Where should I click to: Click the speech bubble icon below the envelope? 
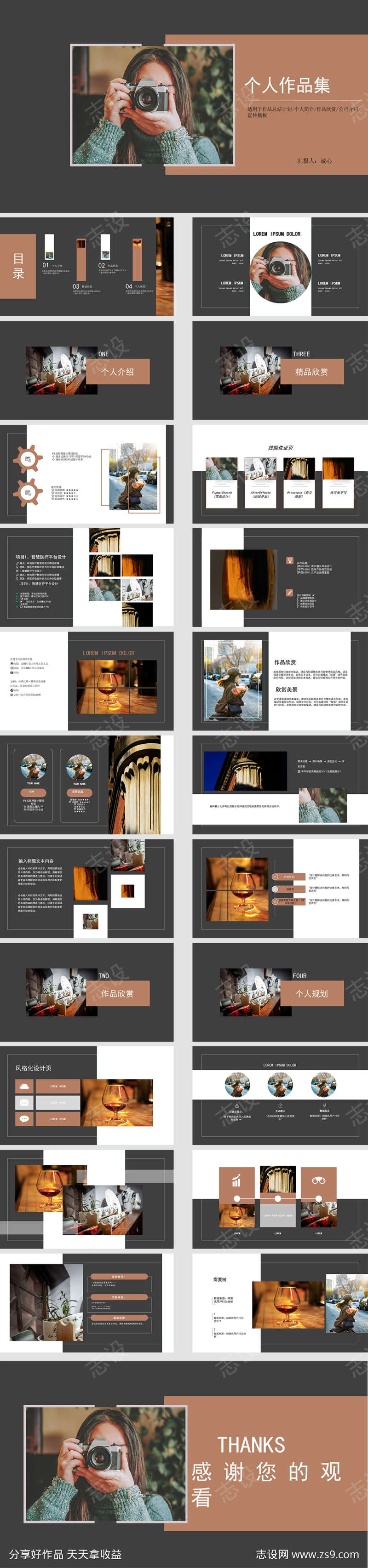pyautogui.click(x=24, y=1119)
